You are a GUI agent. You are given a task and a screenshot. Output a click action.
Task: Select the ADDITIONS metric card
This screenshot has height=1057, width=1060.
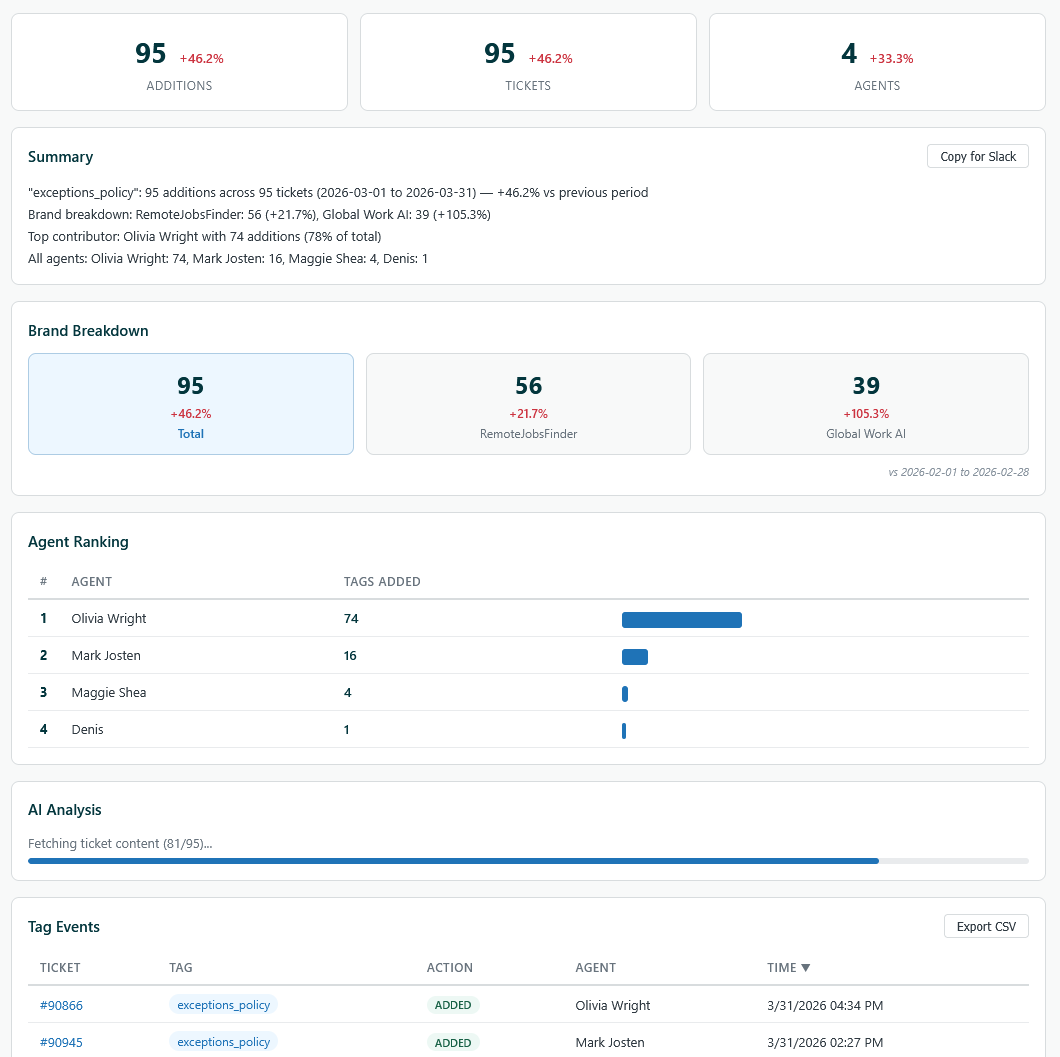point(179,61)
